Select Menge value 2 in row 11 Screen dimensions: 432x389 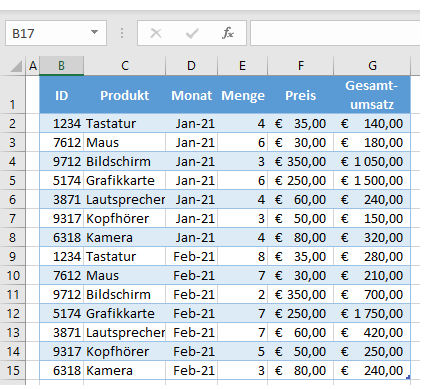[x=242, y=294]
